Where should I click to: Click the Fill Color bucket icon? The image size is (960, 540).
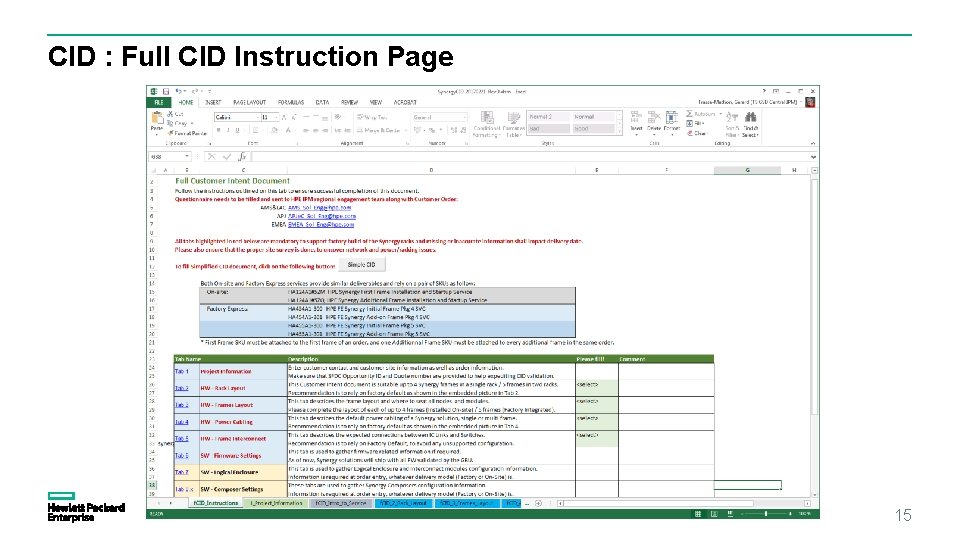275,130
